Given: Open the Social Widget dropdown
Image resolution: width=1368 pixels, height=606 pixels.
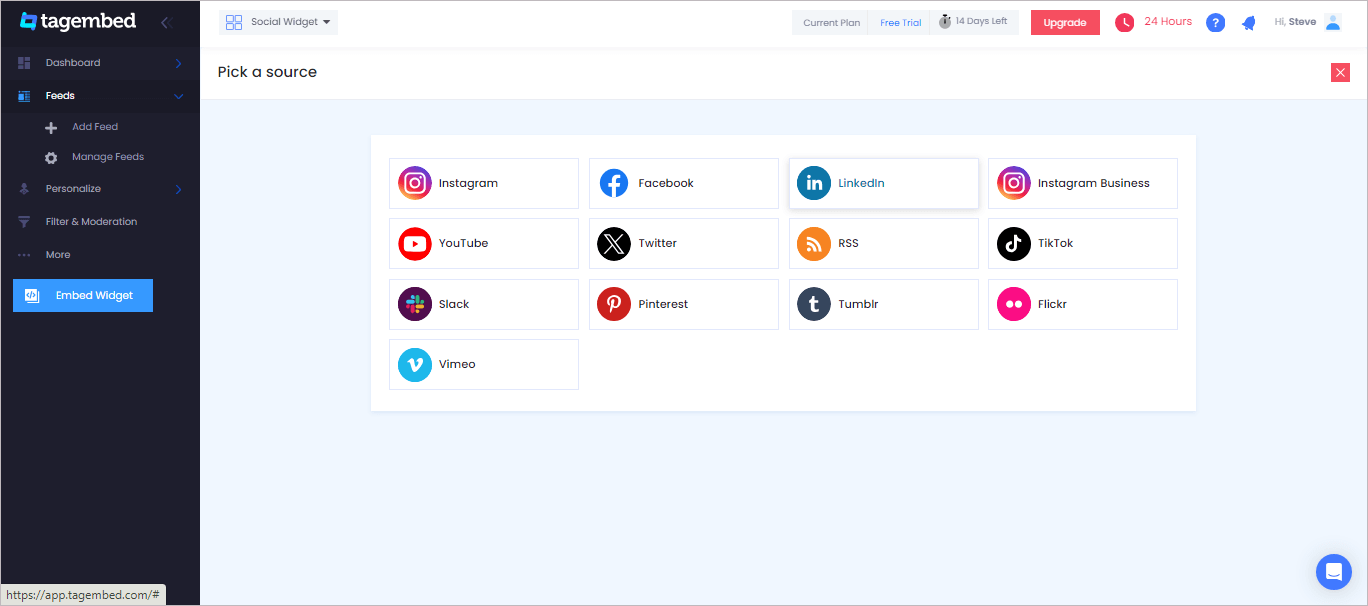Looking at the screenshot, I should coord(279,22).
